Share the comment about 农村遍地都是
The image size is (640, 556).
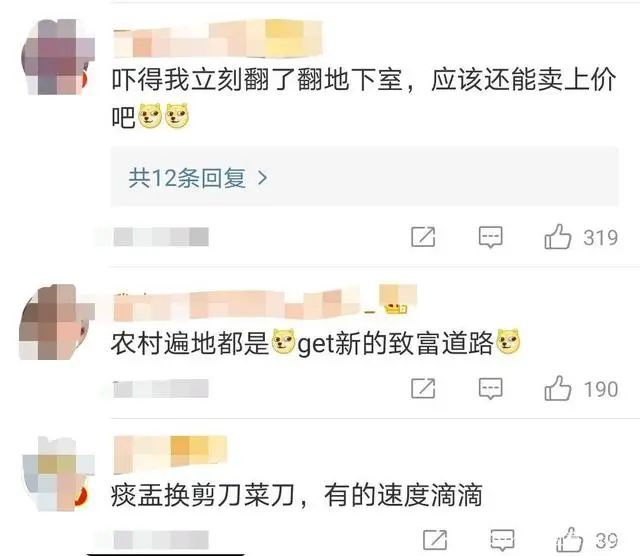point(423,388)
